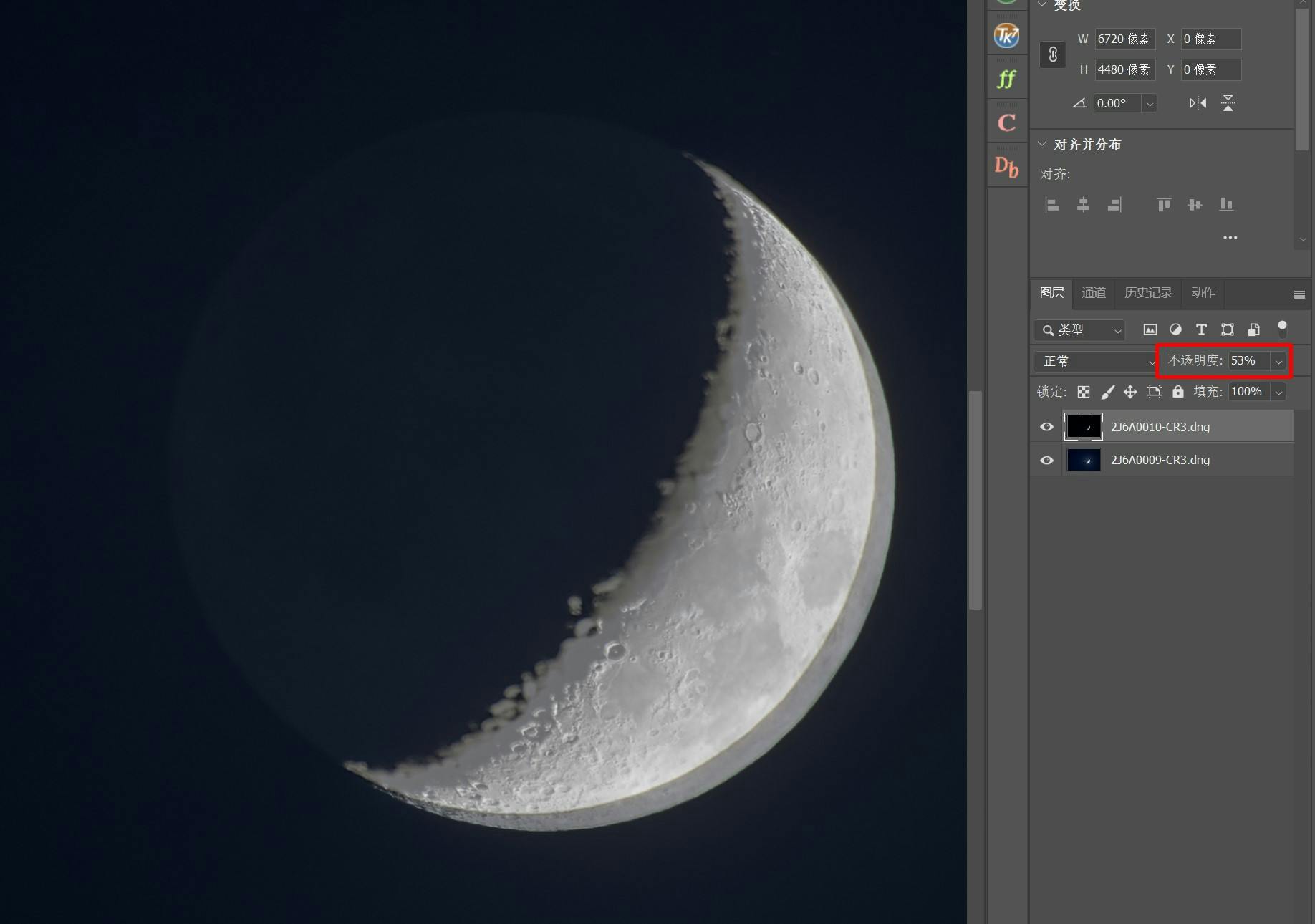Image resolution: width=1315 pixels, height=924 pixels.
Task: Open the ff plugin panel icon
Action: pyautogui.click(x=1006, y=79)
